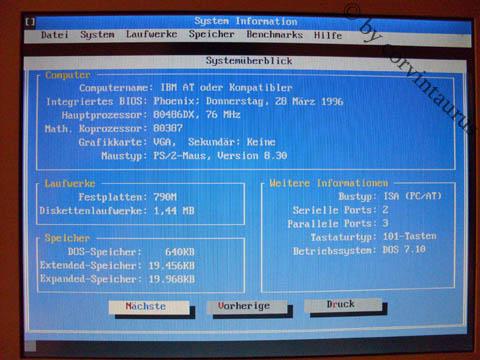
Task: Click the Maustyp label
Action: [x=124, y=156]
